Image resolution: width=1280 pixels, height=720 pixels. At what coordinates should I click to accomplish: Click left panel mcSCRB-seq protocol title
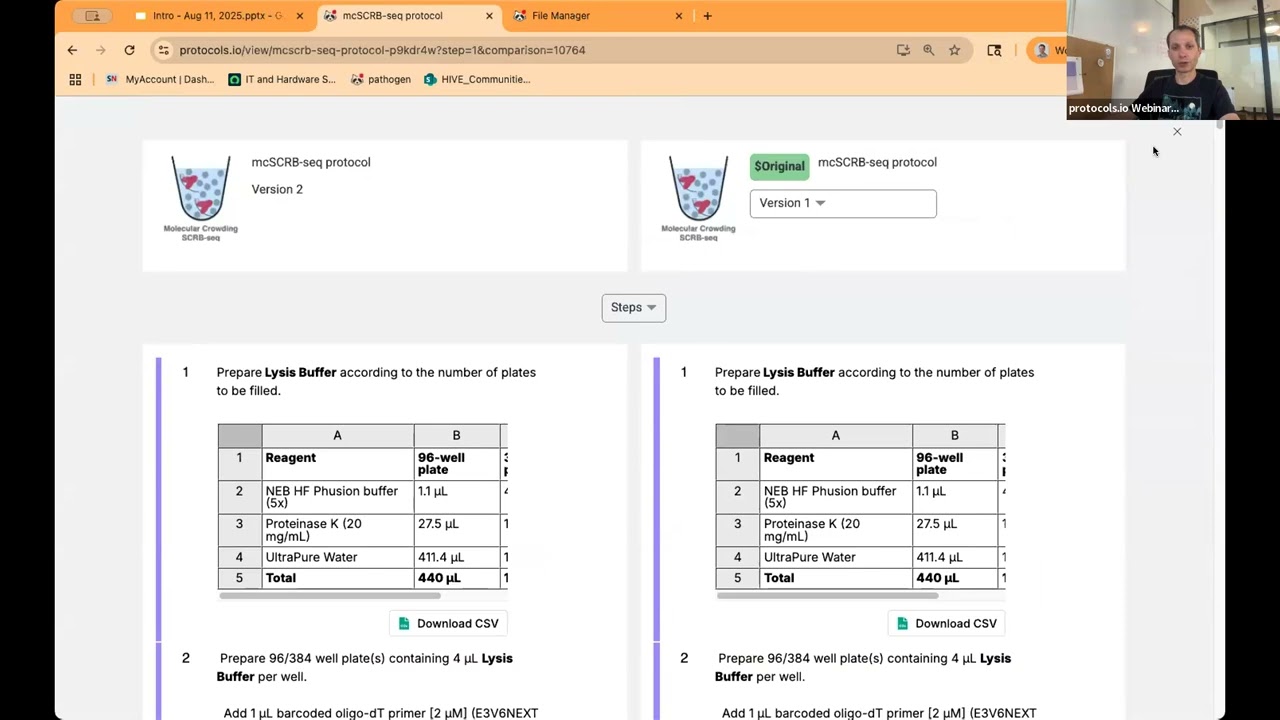[311, 162]
